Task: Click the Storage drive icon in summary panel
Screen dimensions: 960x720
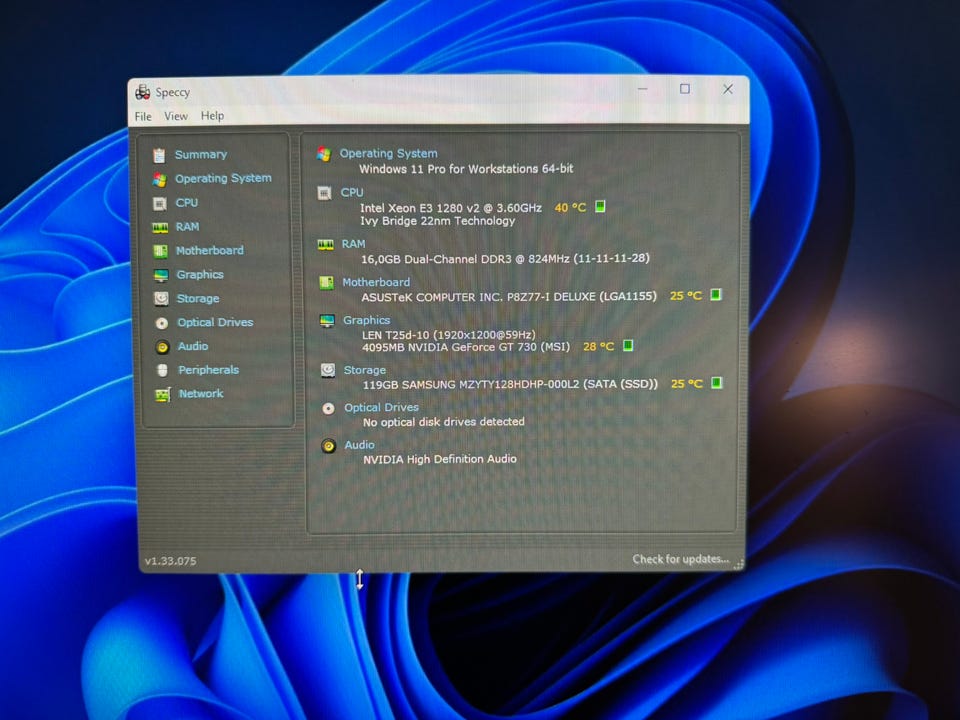Action: [328, 370]
